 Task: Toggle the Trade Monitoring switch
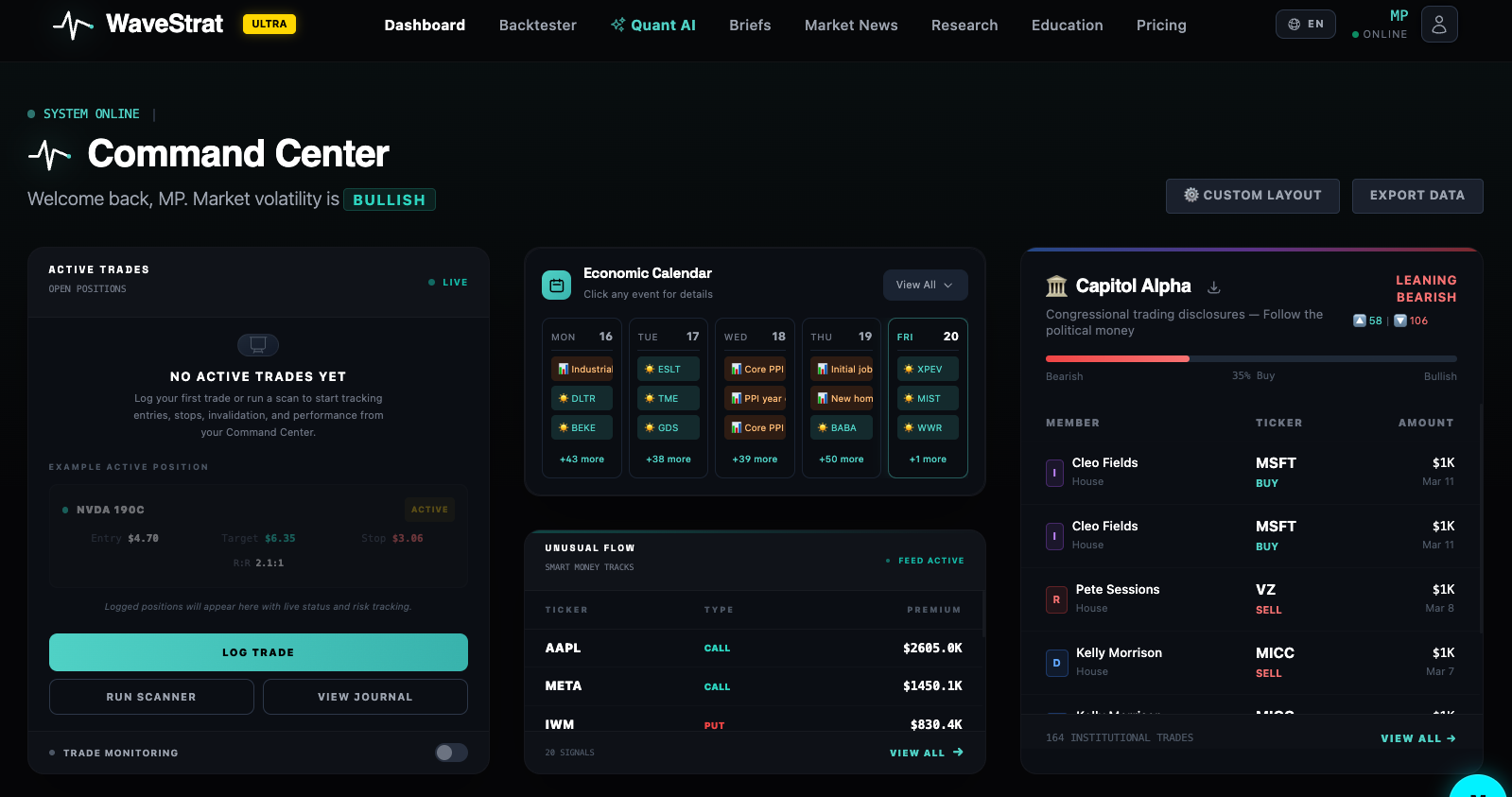(451, 753)
